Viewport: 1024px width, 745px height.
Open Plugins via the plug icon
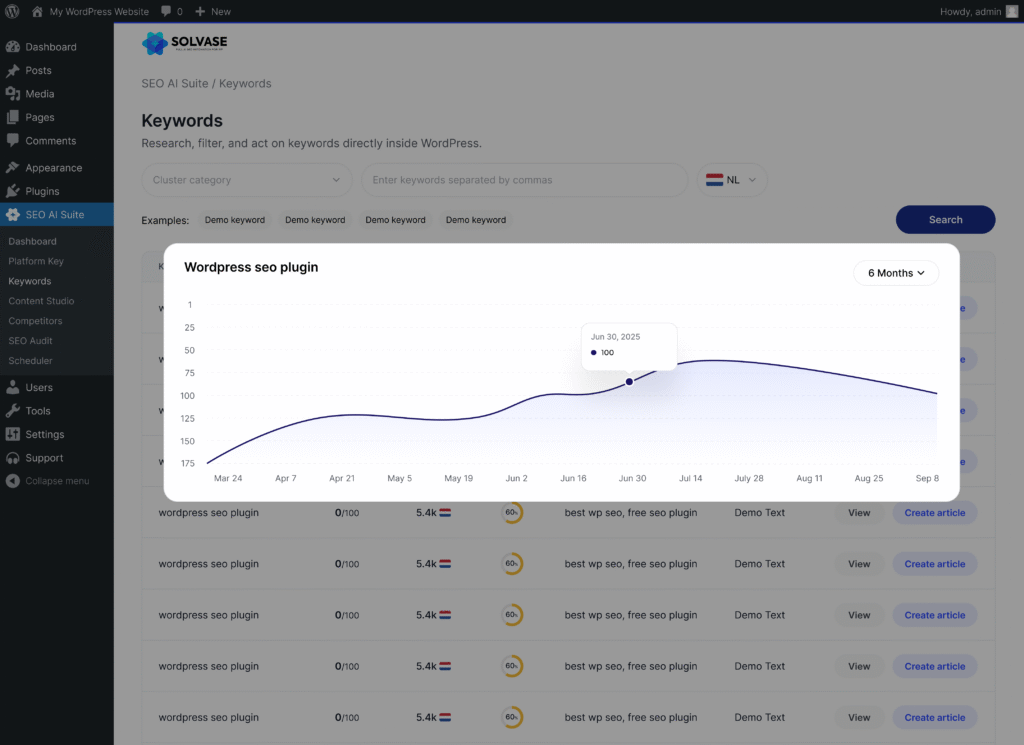point(12,191)
